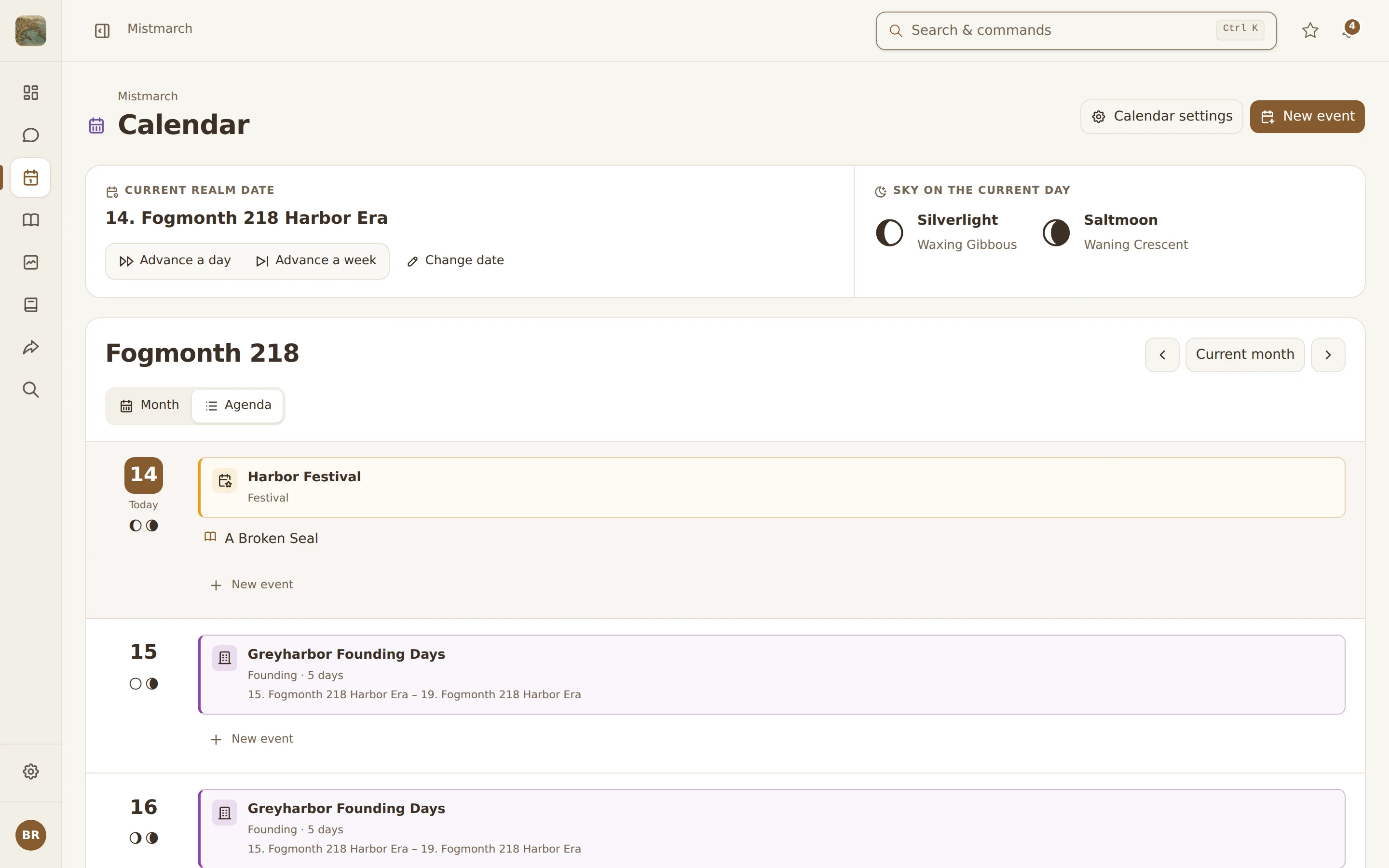This screenshot has height=868, width=1389.
Task: Click the Mistmarch link above Calendar title
Action: (148, 96)
